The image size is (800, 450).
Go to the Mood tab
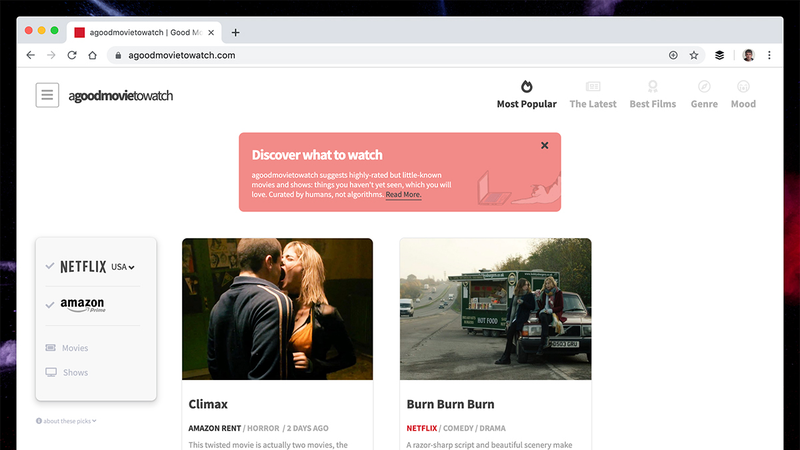click(x=743, y=104)
